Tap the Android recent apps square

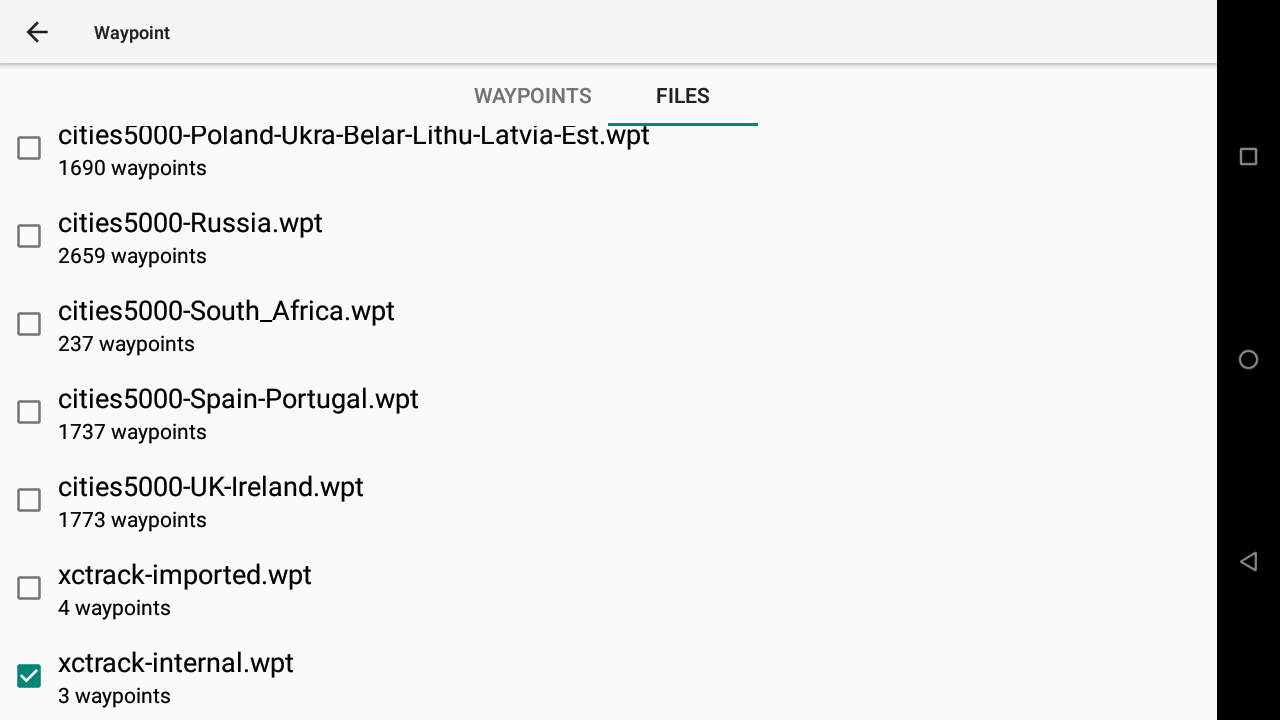pos(1248,156)
